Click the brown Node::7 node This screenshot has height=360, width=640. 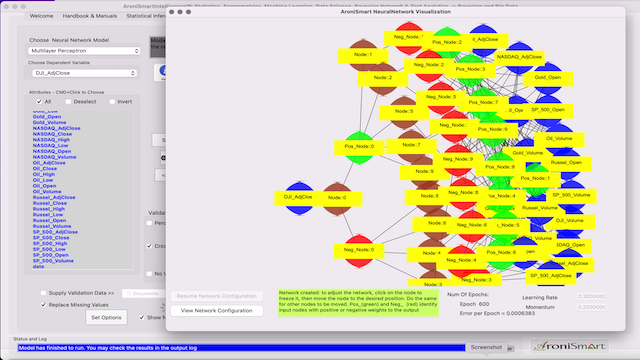pyautogui.click(x=411, y=145)
